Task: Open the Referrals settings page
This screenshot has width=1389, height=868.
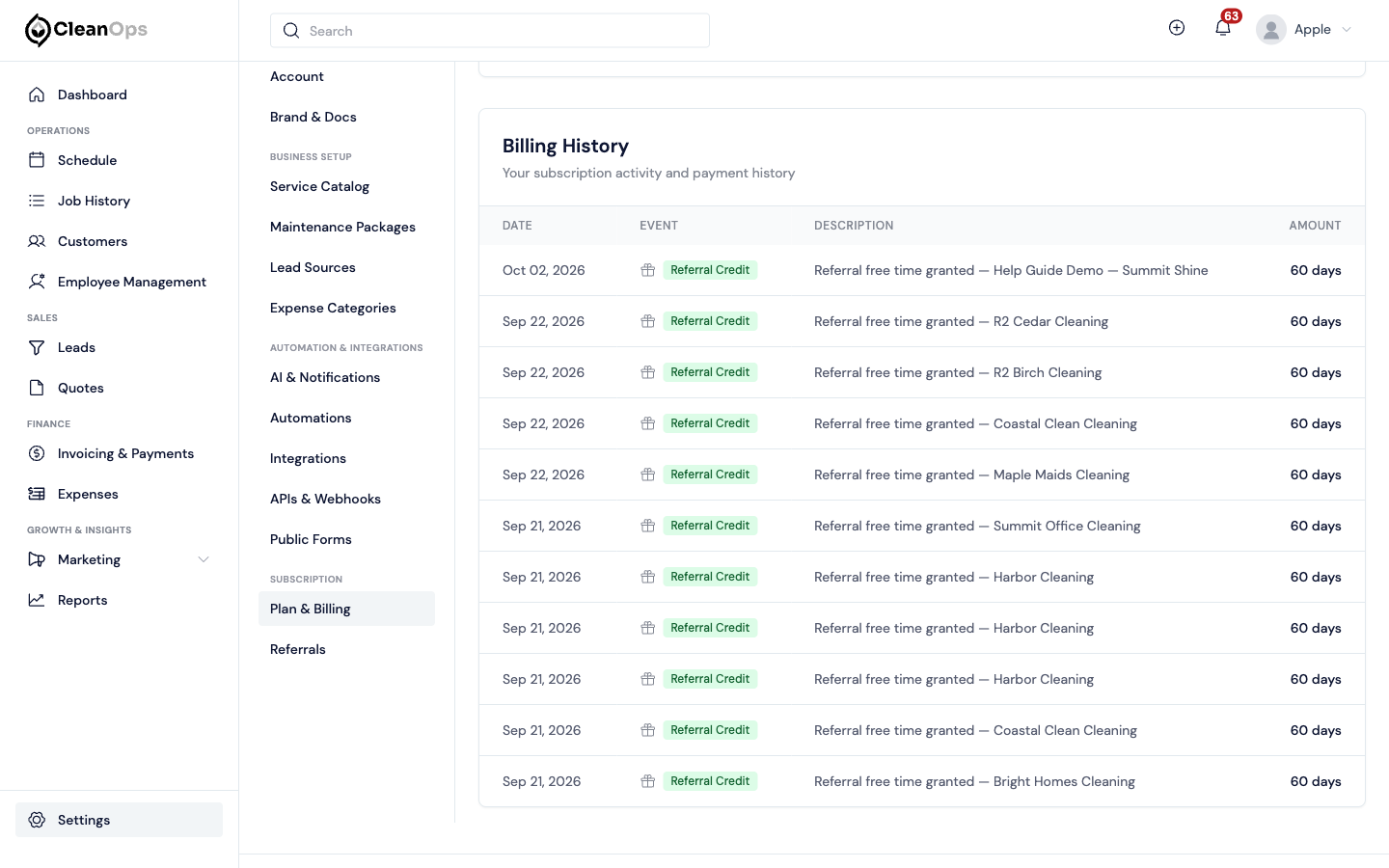Action: (298, 649)
